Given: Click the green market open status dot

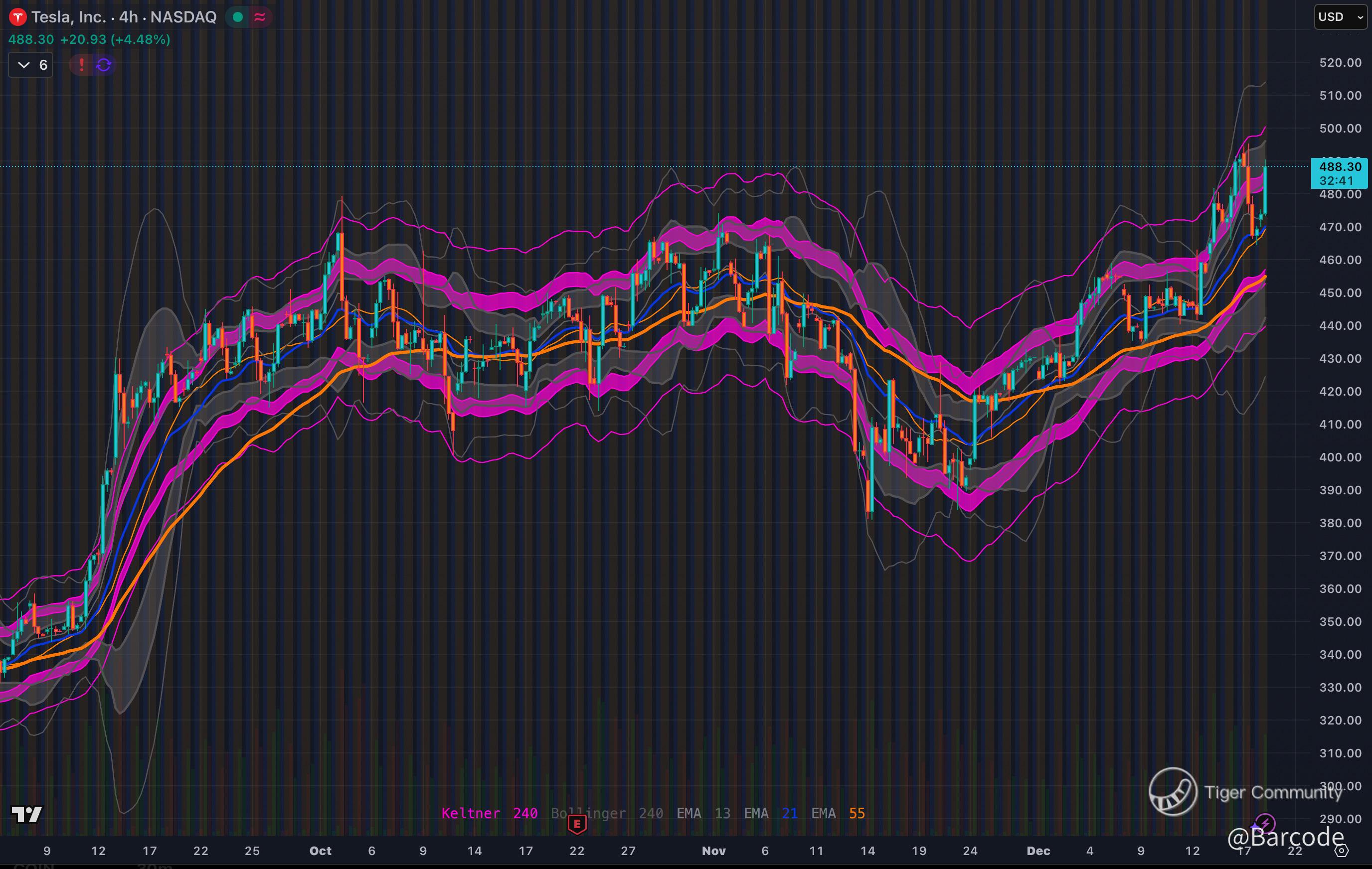Looking at the screenshot, I should coord(238,17).
